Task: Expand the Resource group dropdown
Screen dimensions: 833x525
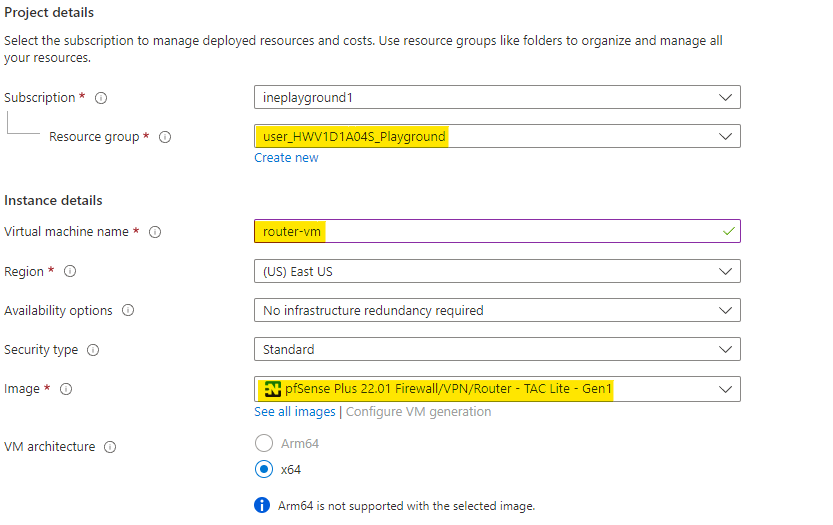Action: coord(497,136)
